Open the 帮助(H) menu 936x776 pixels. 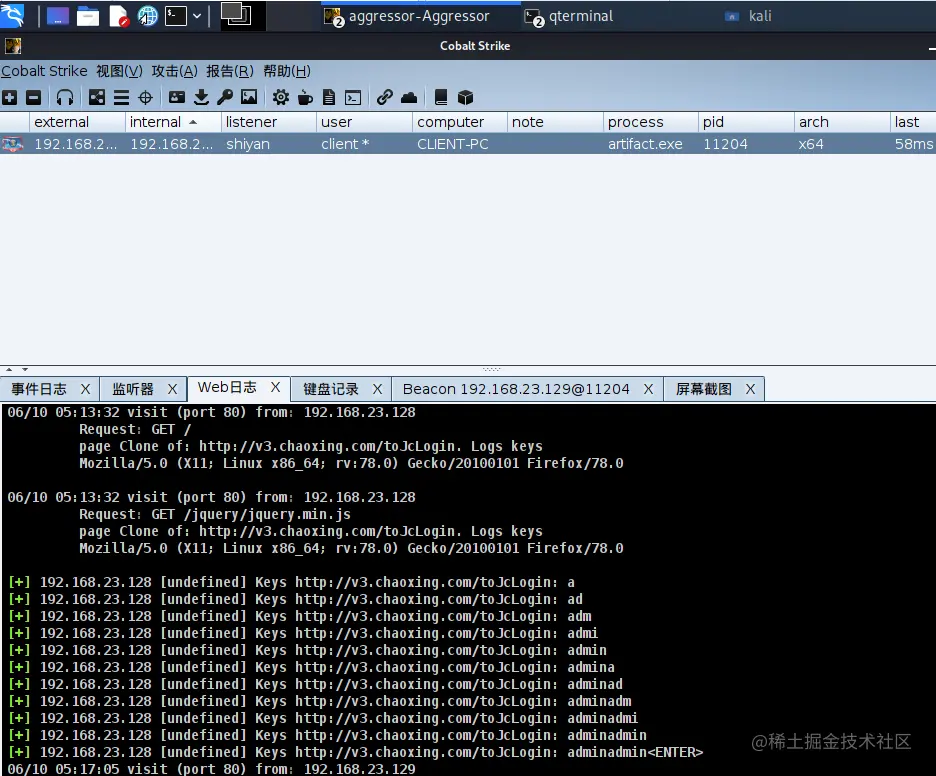pos(287,71)
